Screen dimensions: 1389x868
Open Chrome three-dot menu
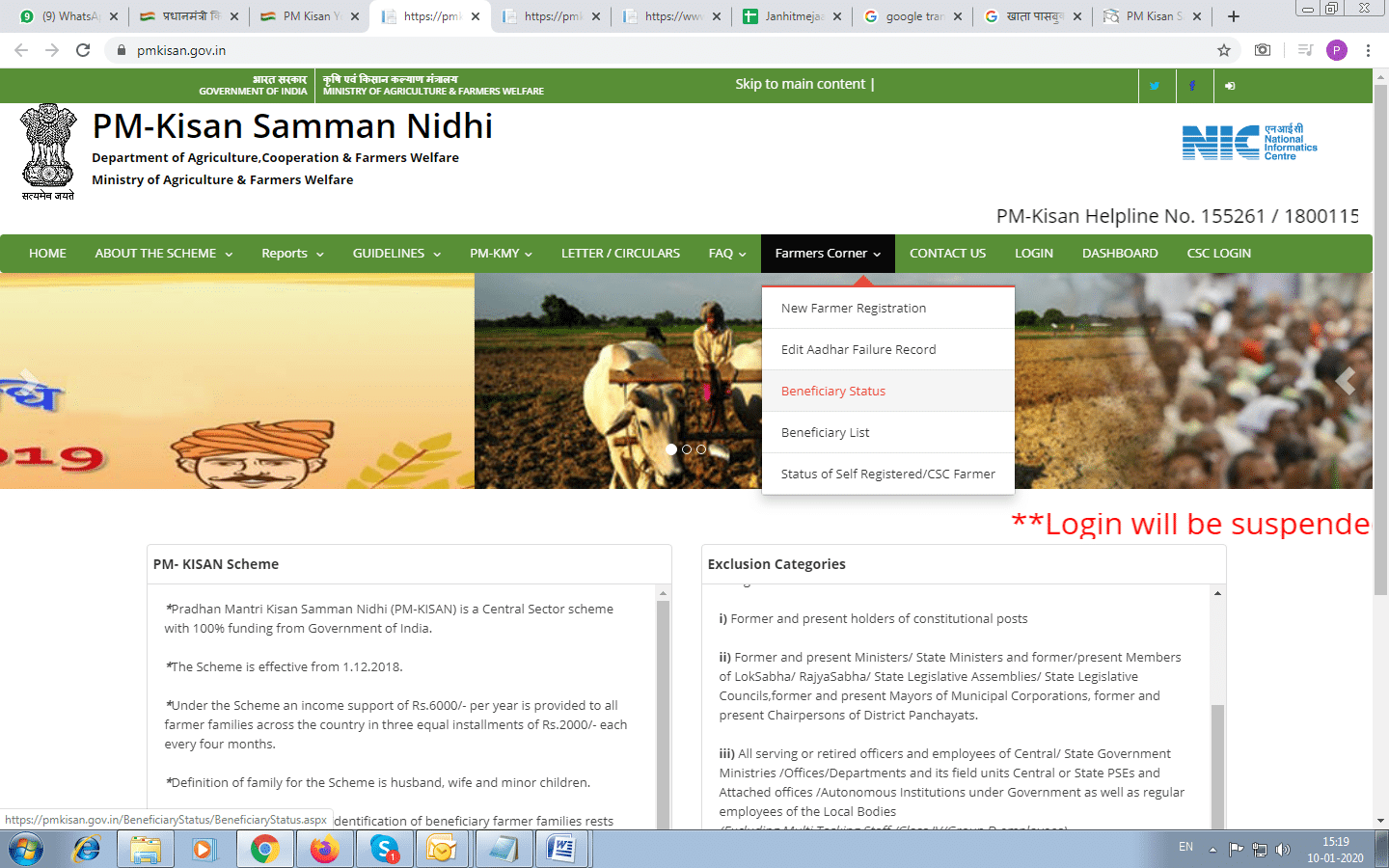1368,50
